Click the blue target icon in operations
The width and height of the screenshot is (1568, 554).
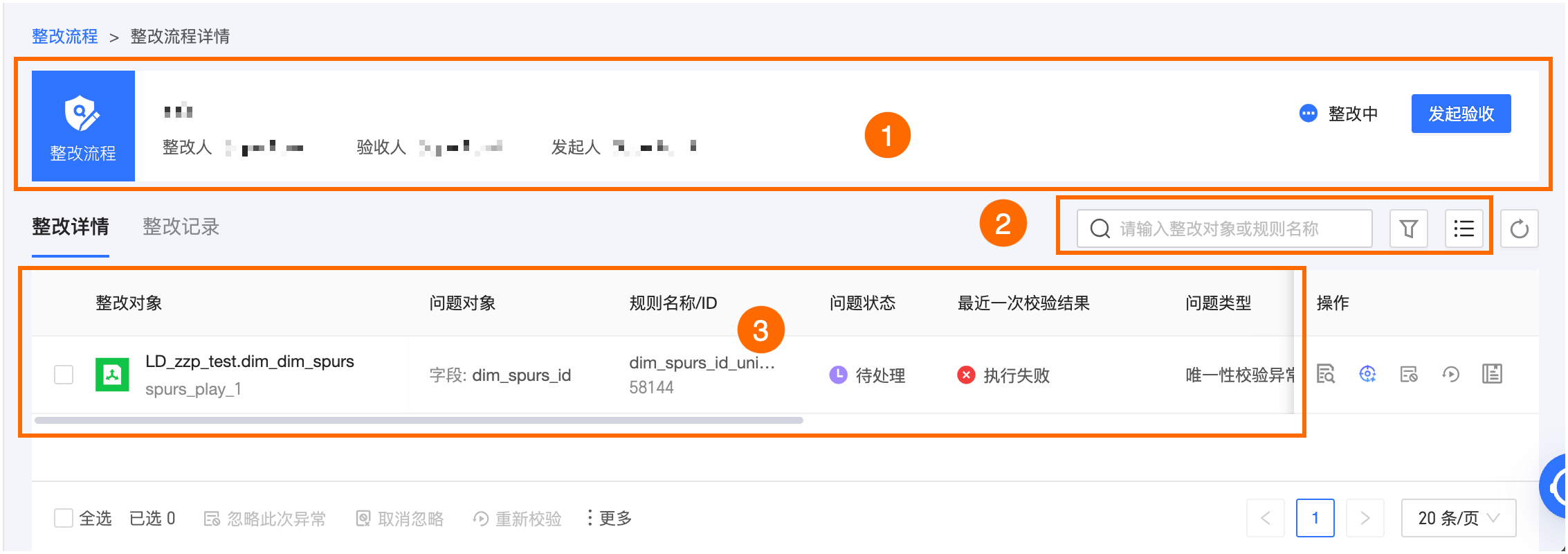coord(1367,374)
